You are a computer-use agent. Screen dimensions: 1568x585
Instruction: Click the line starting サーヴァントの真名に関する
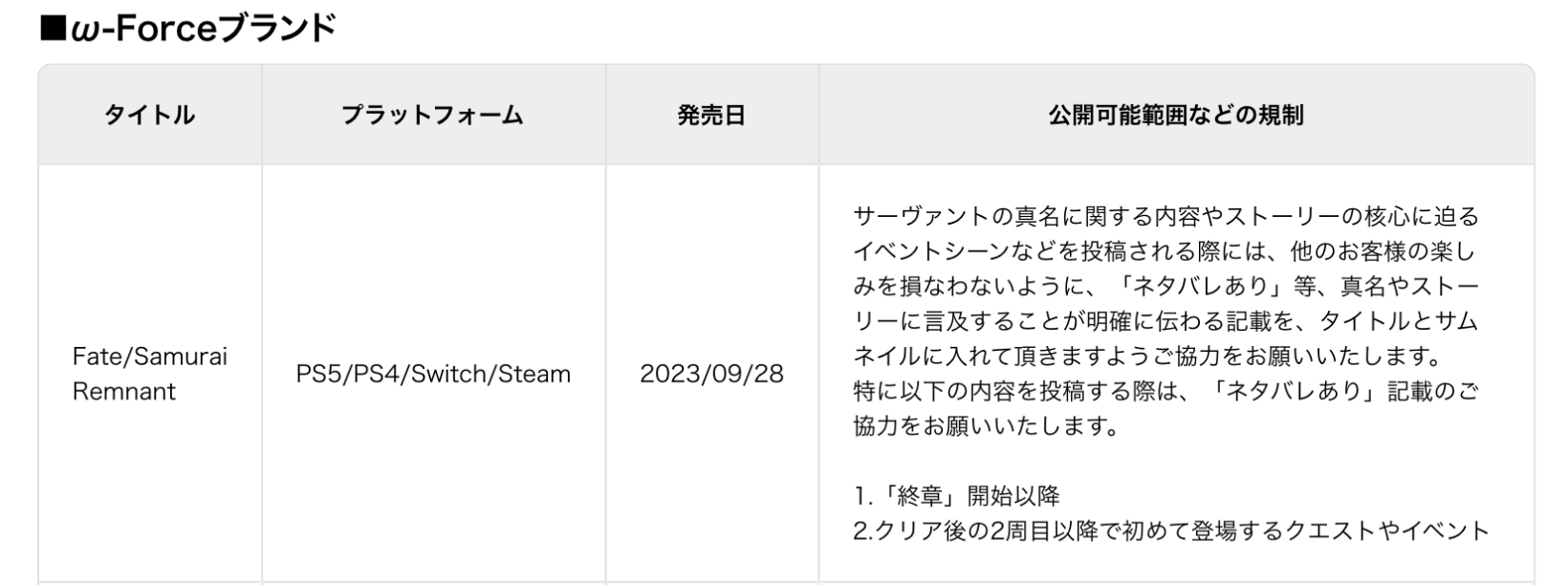[x=1165, y=217]
